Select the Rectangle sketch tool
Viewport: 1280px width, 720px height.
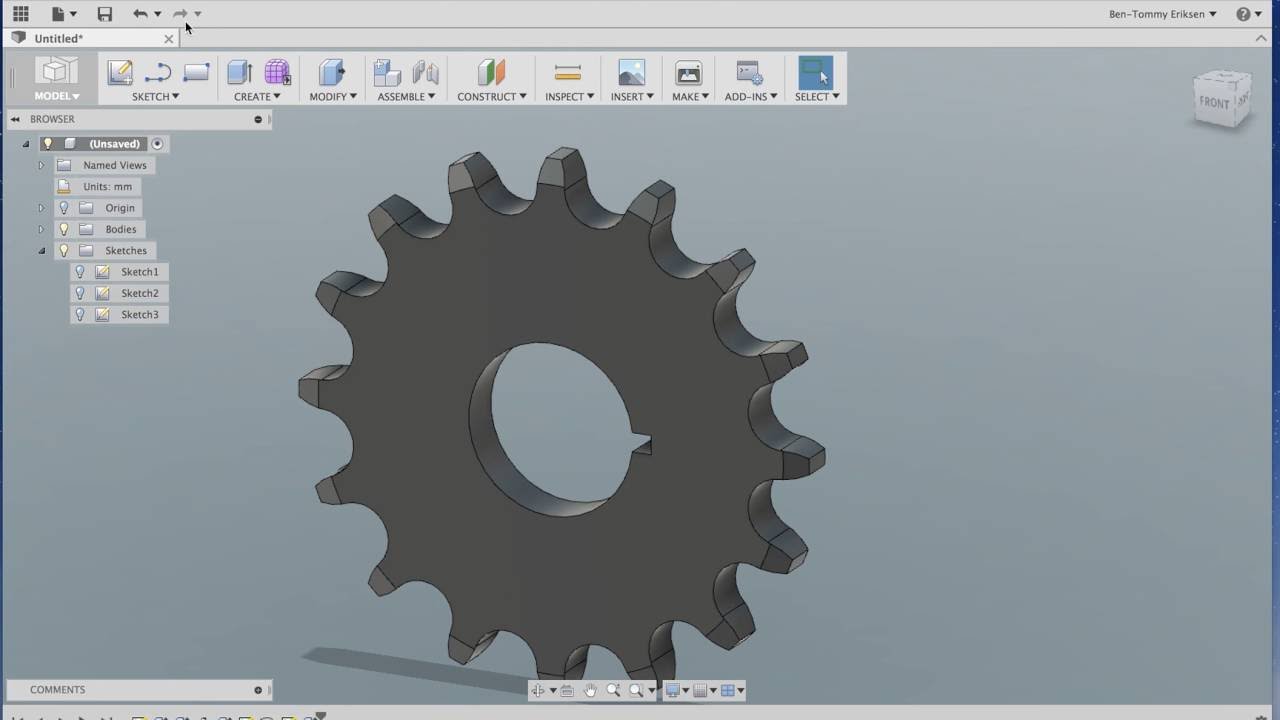196,72
